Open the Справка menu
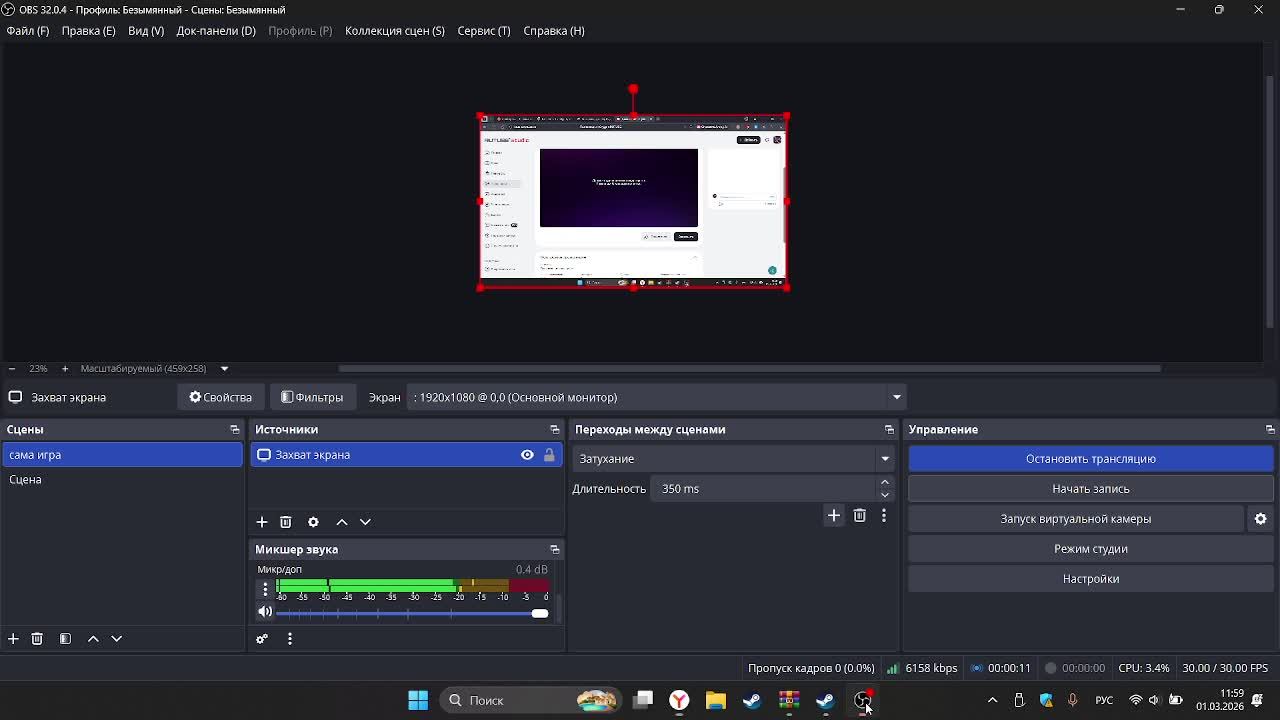 tap(554, 31)
